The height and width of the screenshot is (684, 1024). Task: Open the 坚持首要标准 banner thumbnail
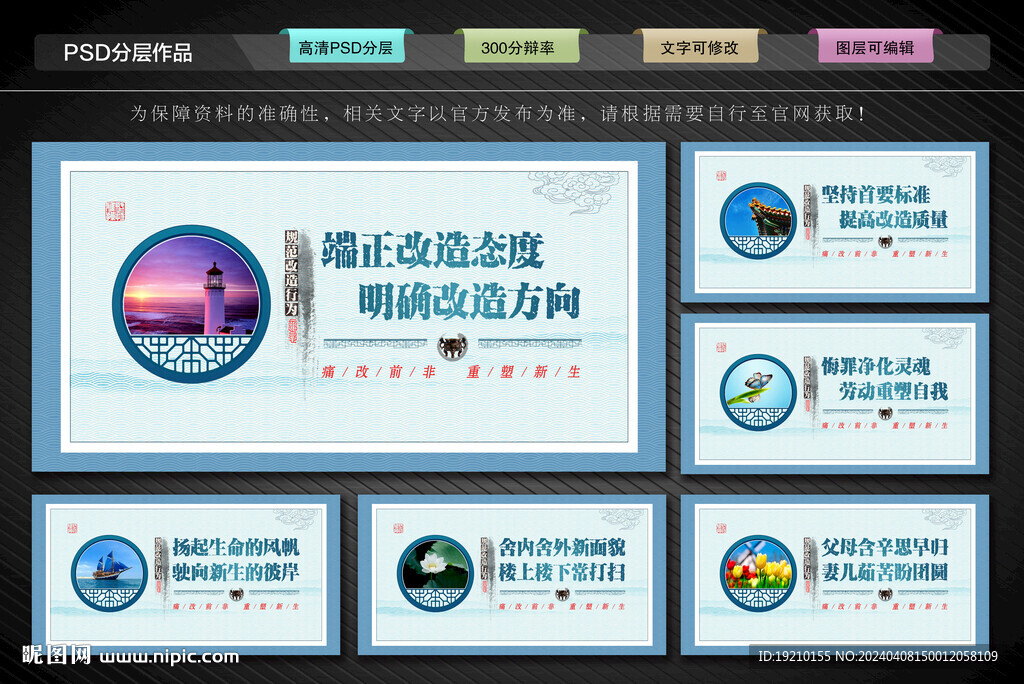(x=835, y=222)
